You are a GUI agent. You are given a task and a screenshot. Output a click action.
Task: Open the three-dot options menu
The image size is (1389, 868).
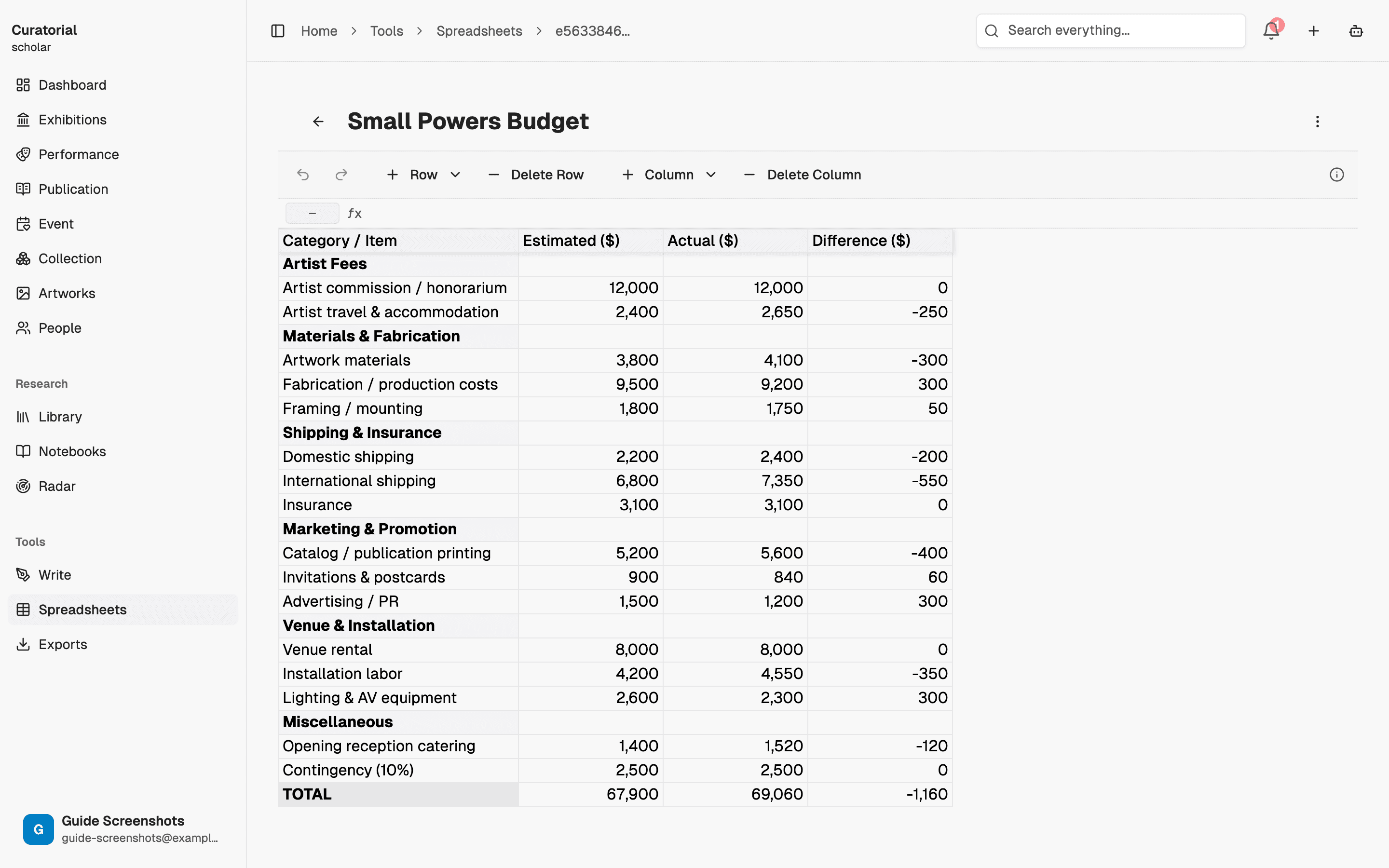(x=1317, y=122)
